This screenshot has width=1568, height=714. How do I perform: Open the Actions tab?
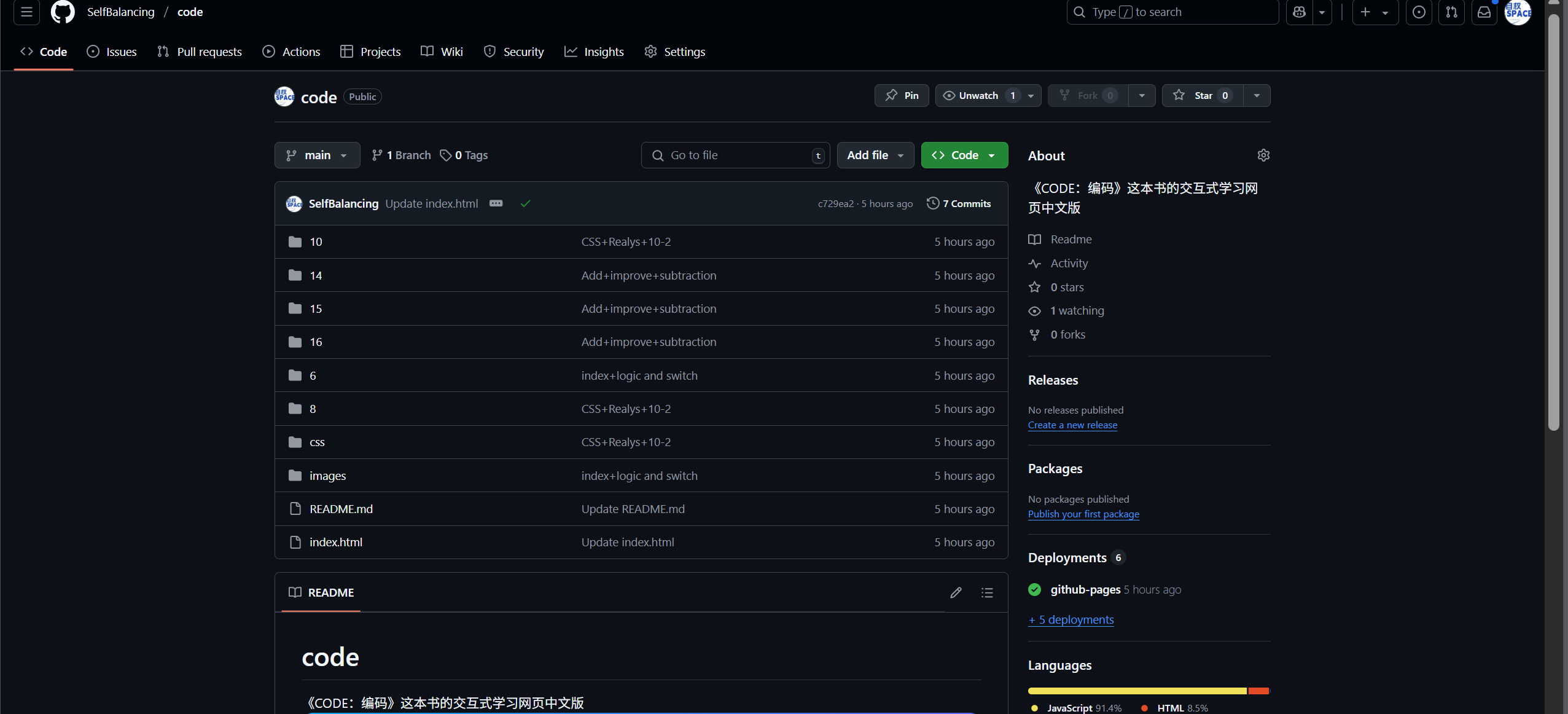(x=291, y=52)
